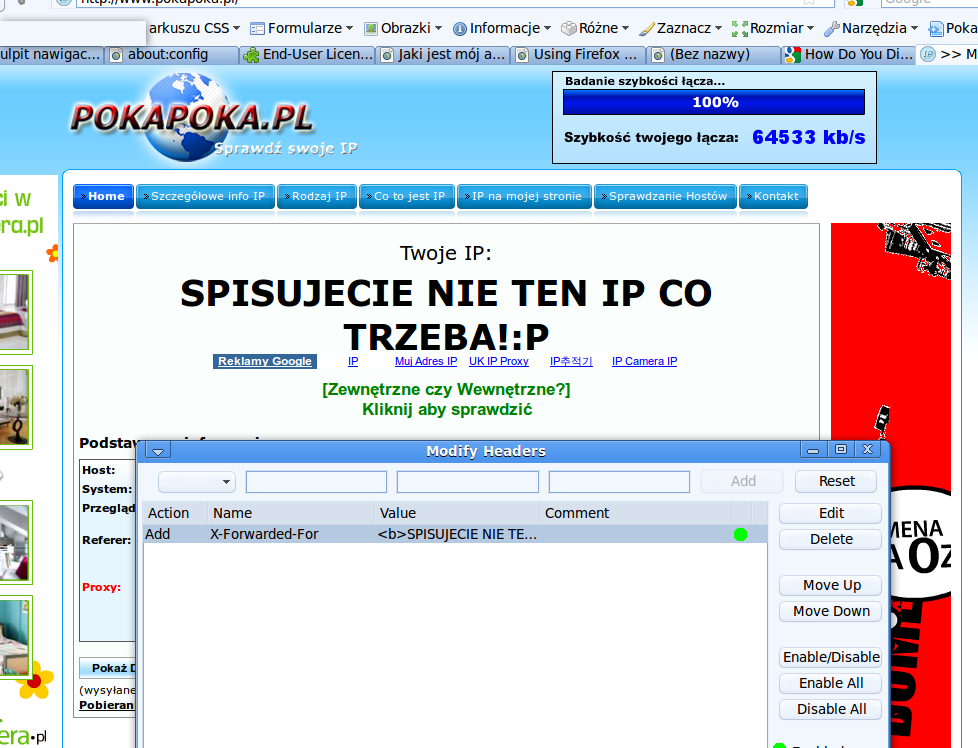Click the Enable All button
The width and height of the screenshot is (978, 748).
831,684
